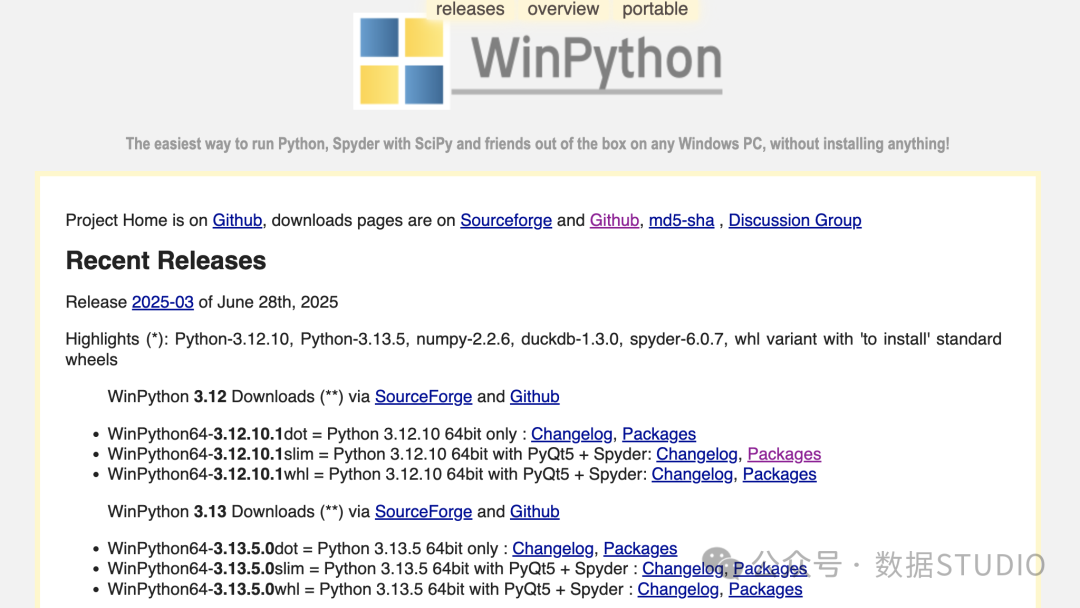
Task: Open the visited Github downloads link
Action: click(614, 220)
